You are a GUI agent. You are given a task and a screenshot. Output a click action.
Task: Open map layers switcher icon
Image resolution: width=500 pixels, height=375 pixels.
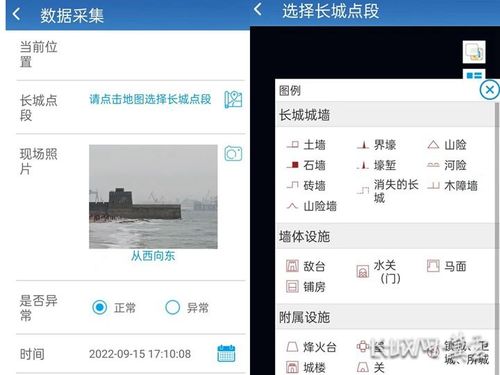474,52
